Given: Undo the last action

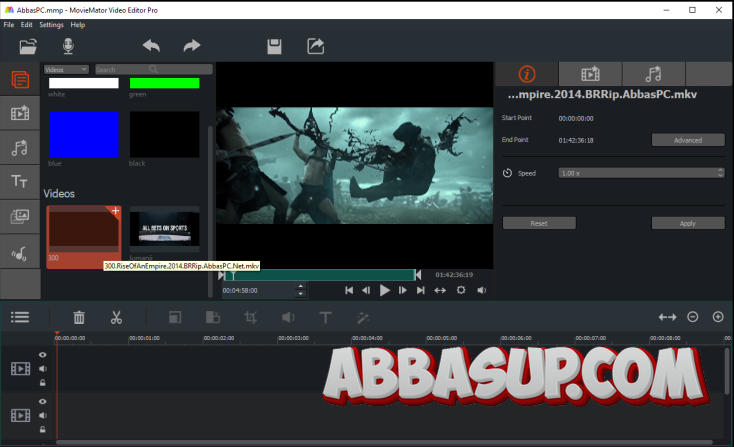Looking at the screenshot, I should coord(151,46).
